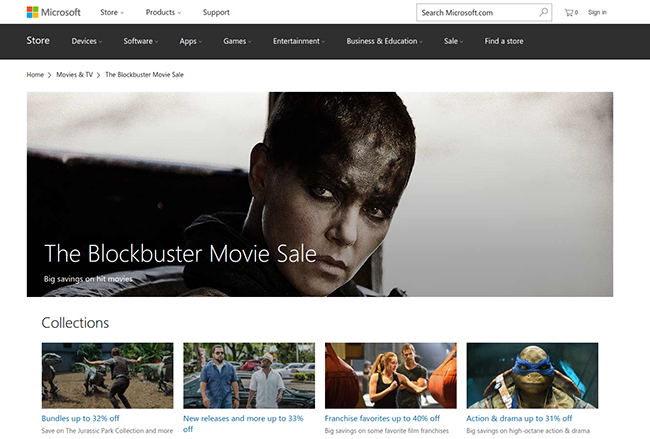Click the search magnifier icon
This screenshot has height=439, width=650.
click(543, 12)
